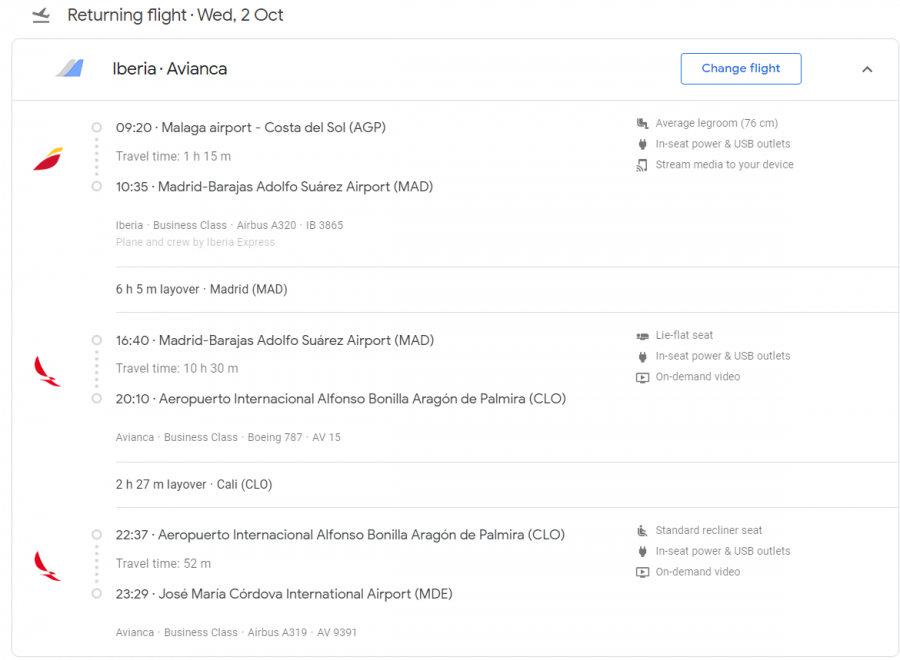Click the standard recliner seat icon

coord(642,530)
